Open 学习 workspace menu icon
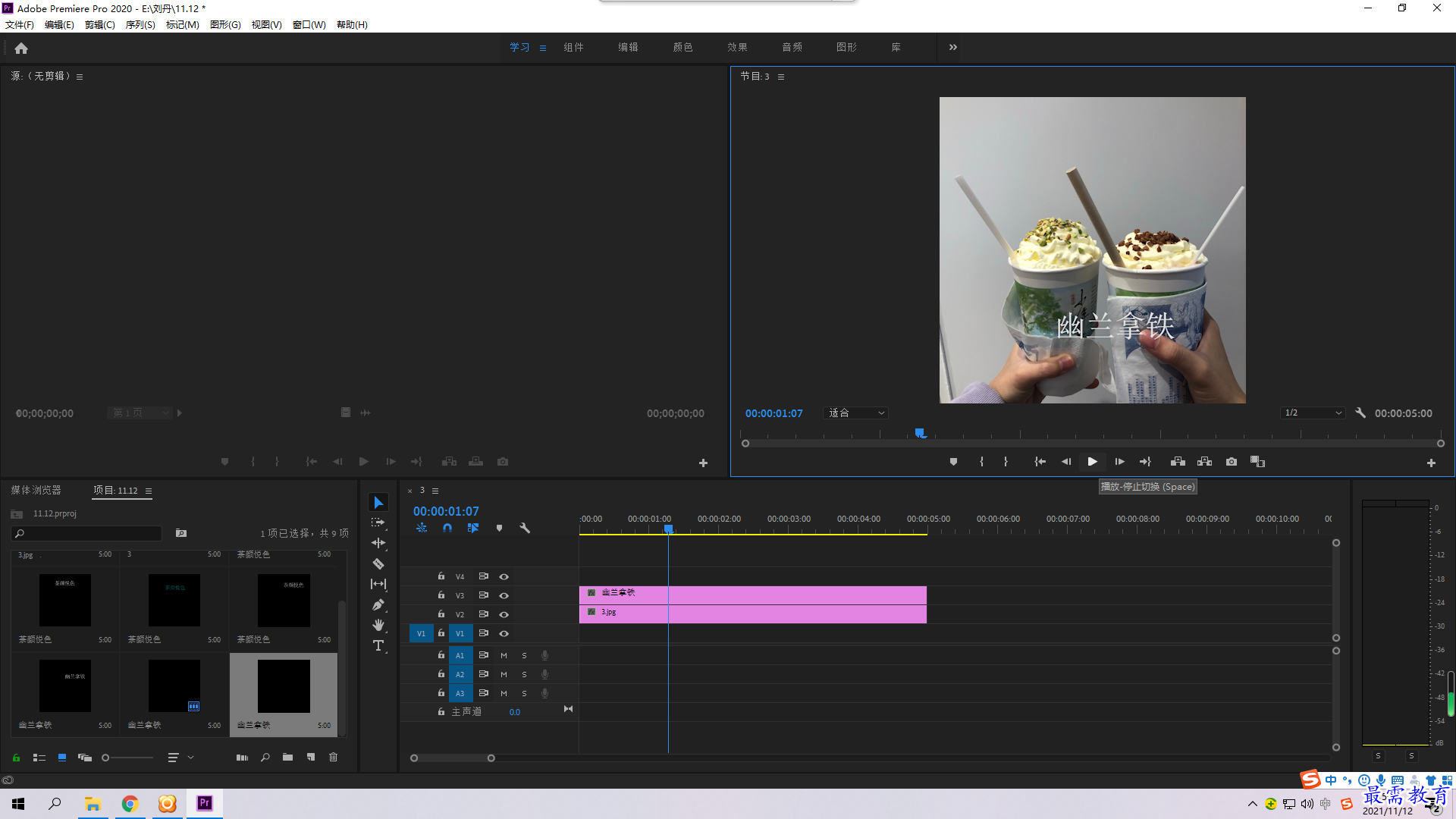Image resolution: width=1456 pixels, height=819 pixels. click(543, 48)
